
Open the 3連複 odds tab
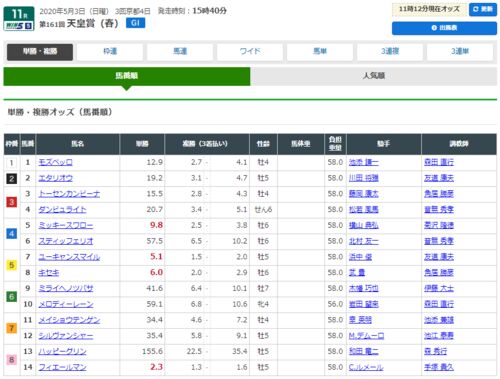390,52
